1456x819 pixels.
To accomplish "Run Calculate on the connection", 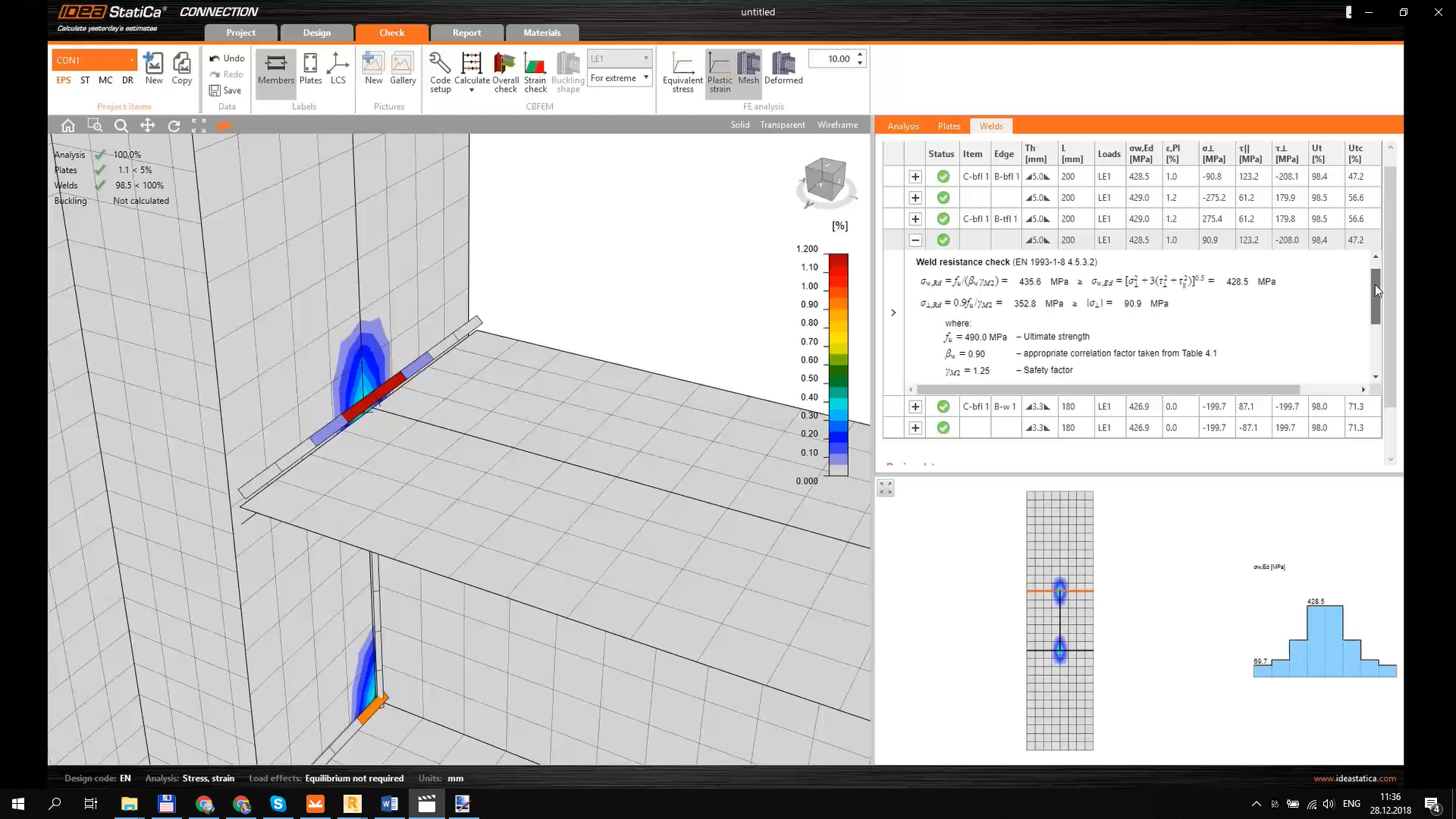I will click(472, 68).
